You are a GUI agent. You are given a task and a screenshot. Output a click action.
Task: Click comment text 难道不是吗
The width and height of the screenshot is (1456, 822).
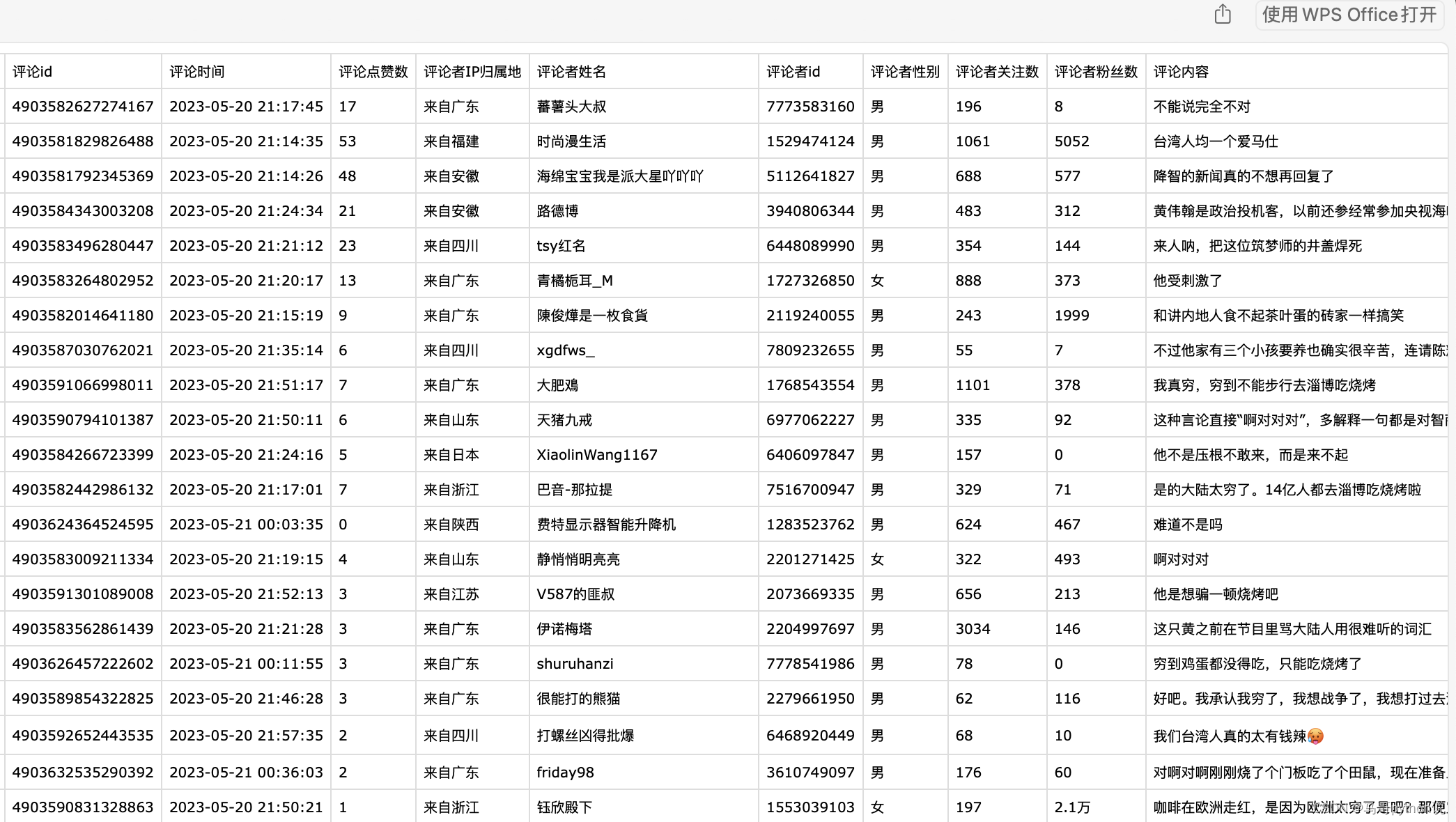click(x=1188, y=525)
